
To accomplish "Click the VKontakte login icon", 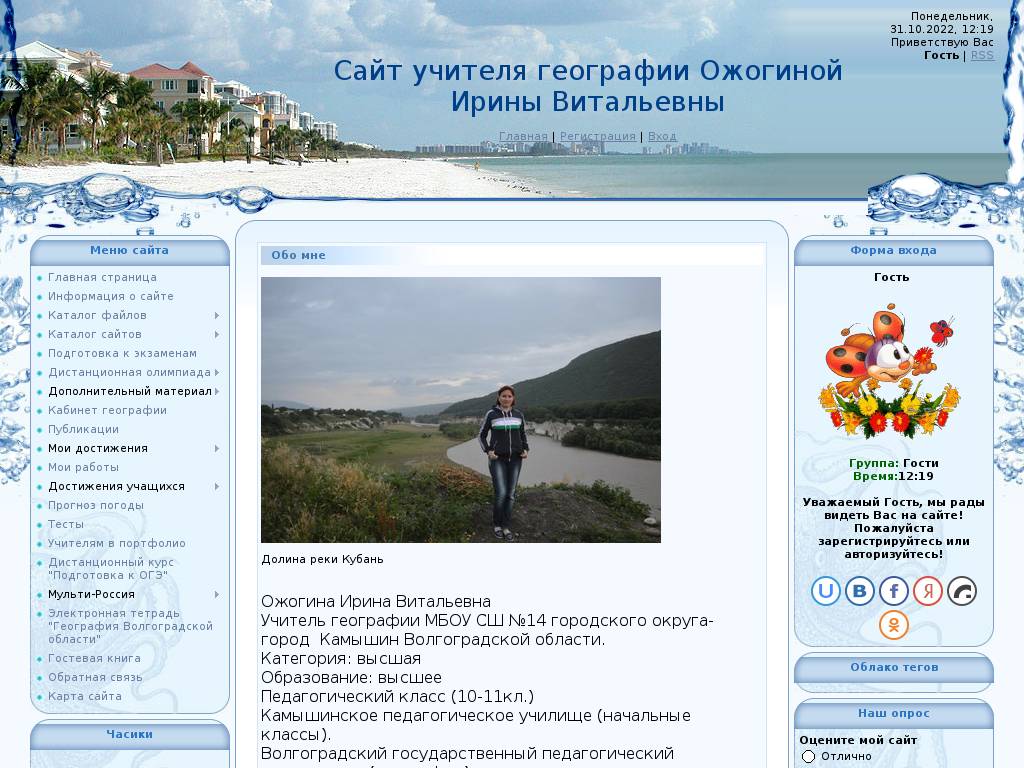I will [x=860, y=591].
